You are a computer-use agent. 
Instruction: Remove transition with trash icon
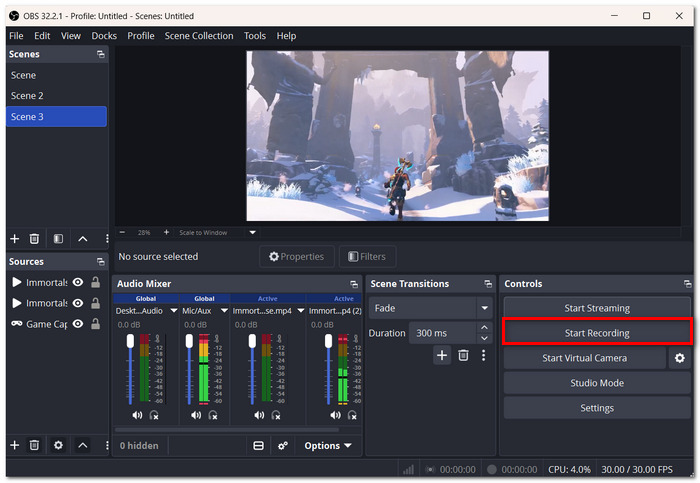click(463, 355)
